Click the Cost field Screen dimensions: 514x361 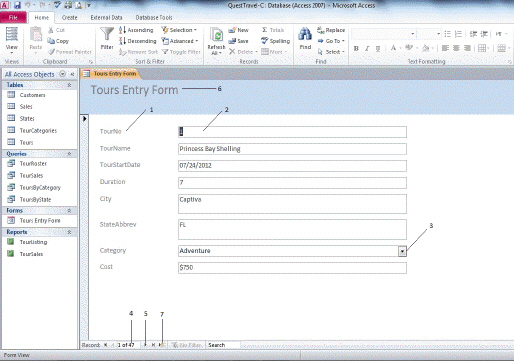[292, 268]
